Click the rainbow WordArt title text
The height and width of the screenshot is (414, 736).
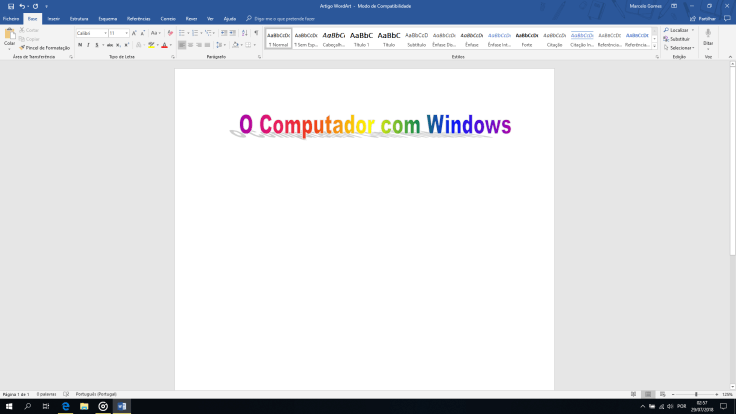(374, 125)
